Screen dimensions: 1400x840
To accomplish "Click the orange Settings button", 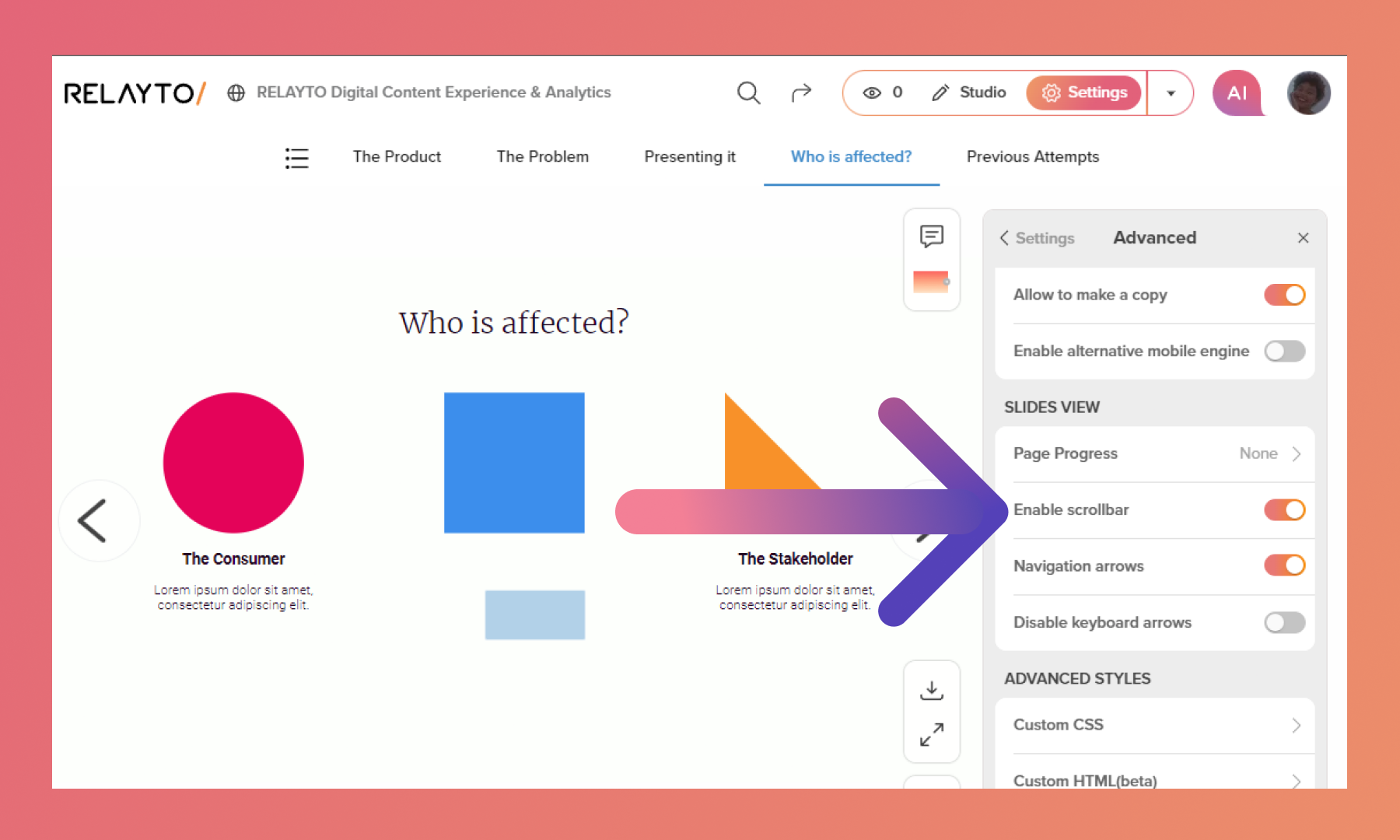I will point(1084,93).
